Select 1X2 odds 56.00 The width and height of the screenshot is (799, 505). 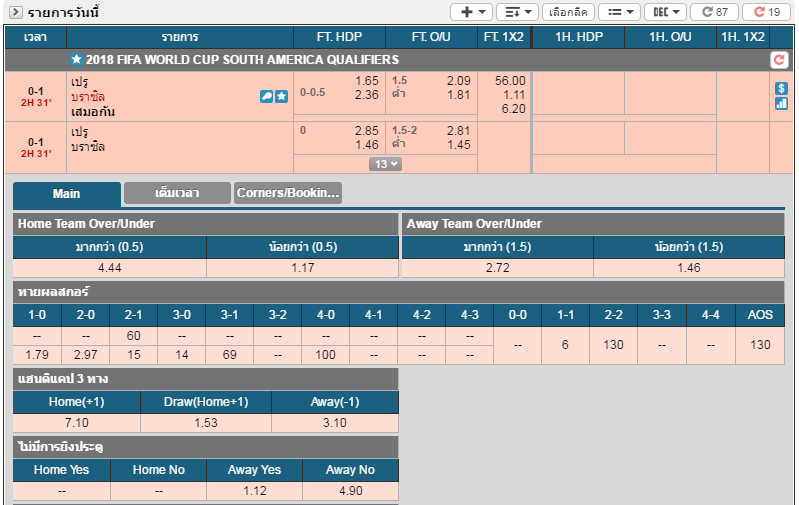pyautogui.click(x=510, y=81)
